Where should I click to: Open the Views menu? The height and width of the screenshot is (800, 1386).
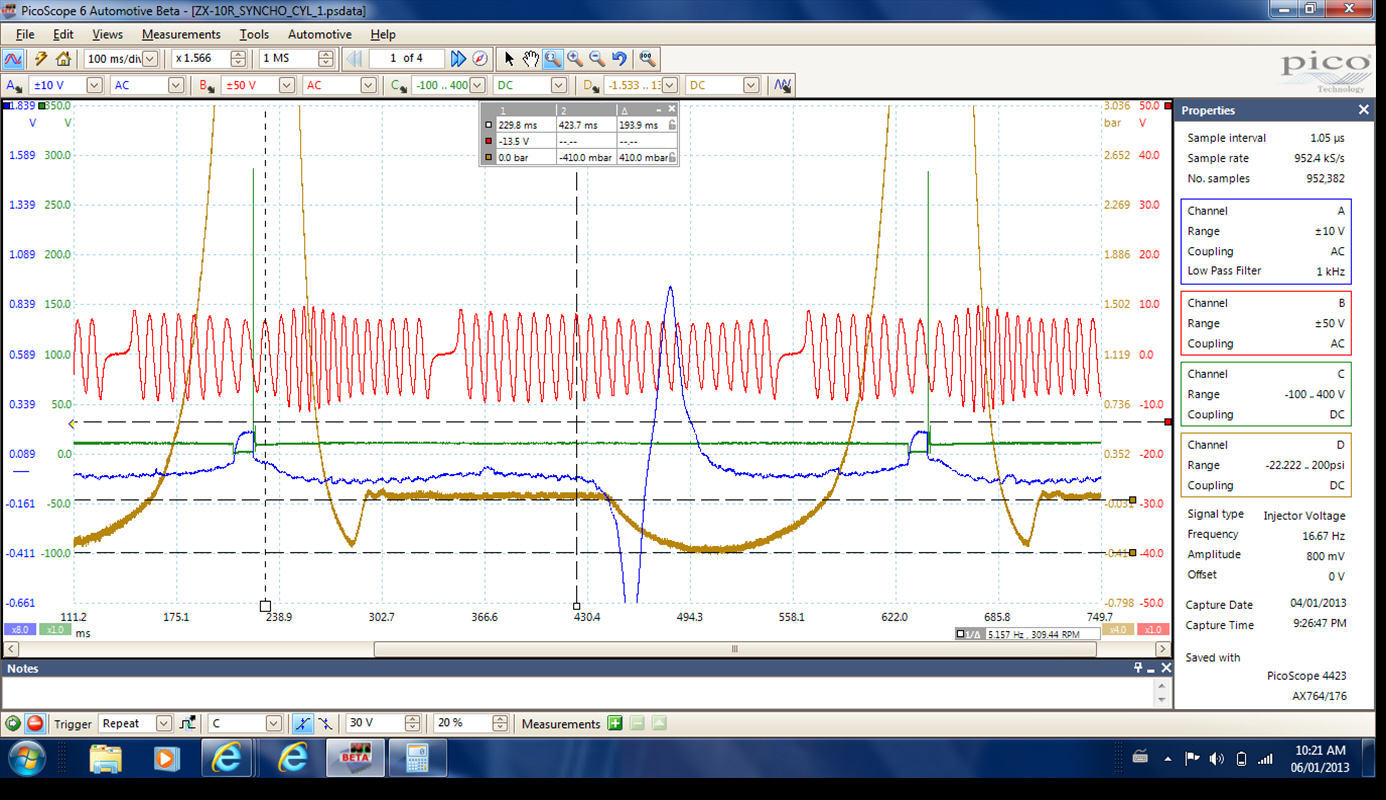coord(107,34)
